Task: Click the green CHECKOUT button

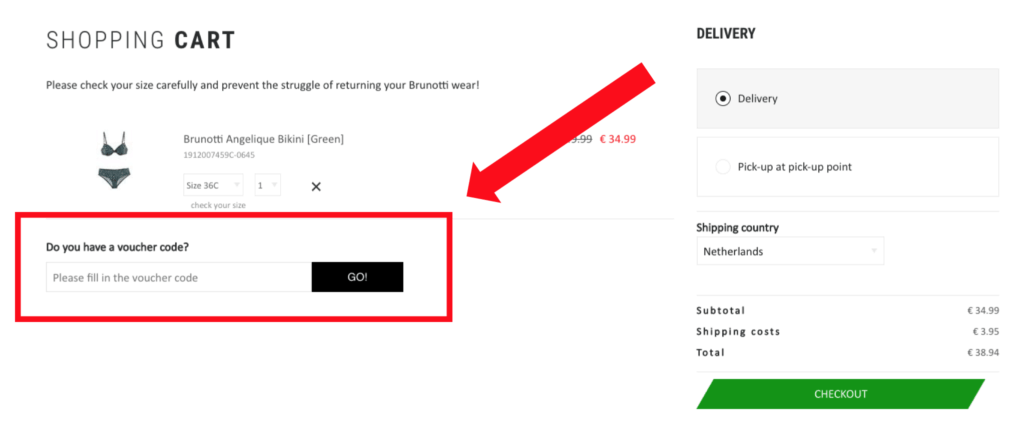Action: pyautogui.click(x=840, y=394)
